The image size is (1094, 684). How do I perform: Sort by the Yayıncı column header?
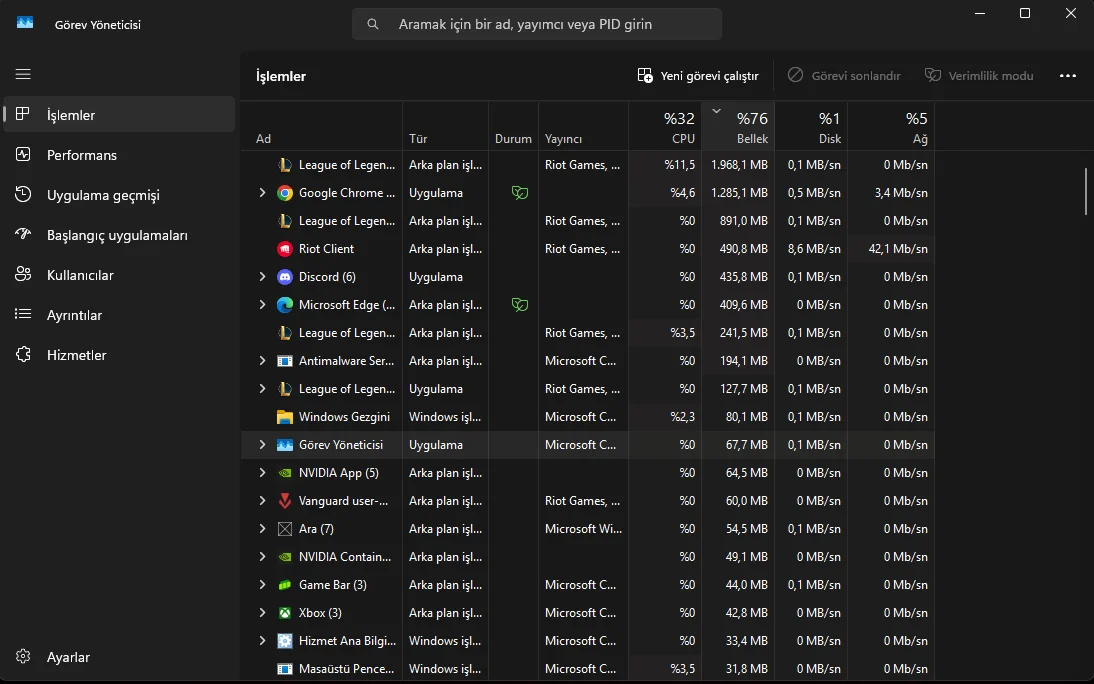point(583,126)
